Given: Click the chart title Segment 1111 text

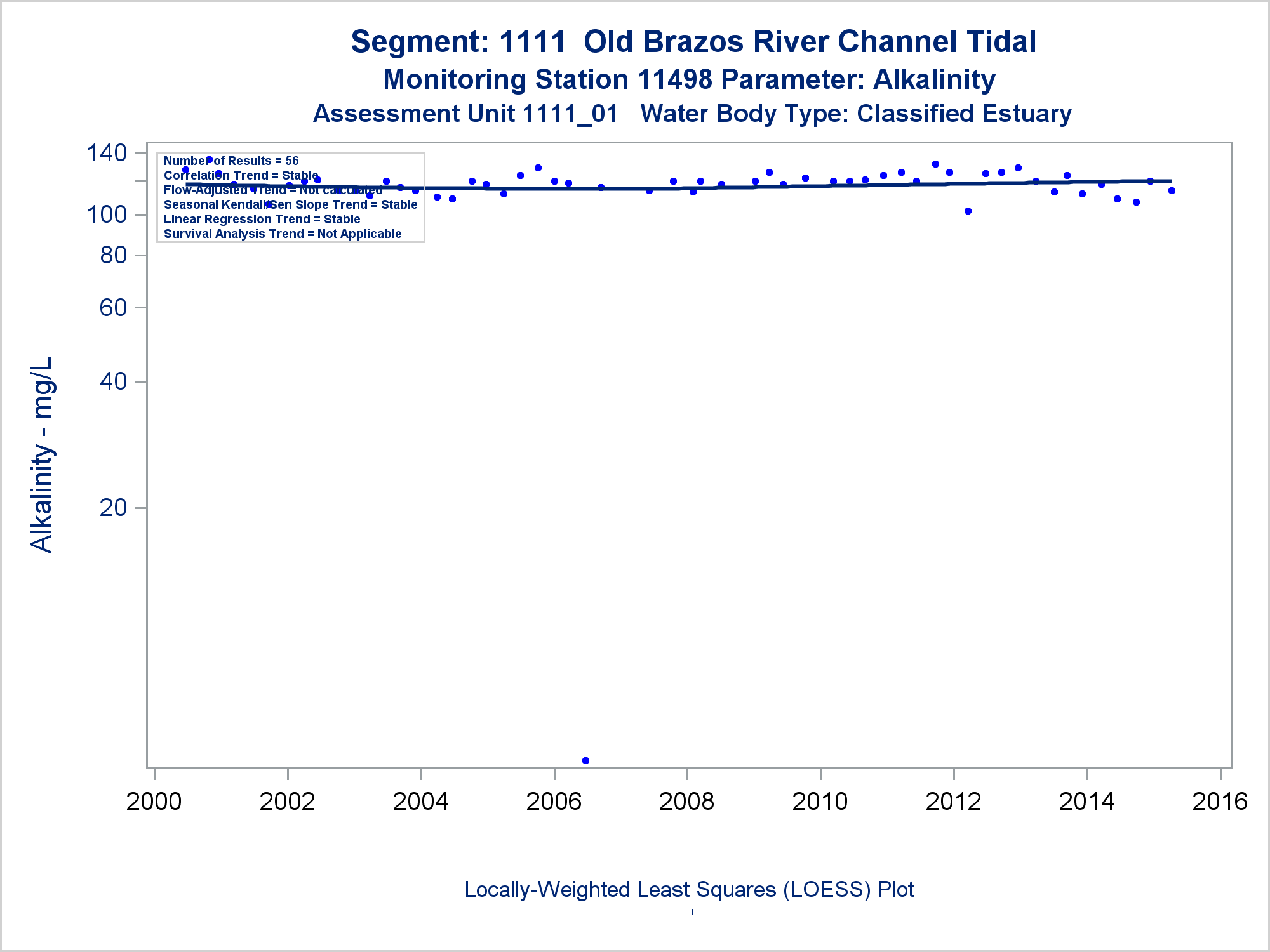Looking at the screenshot, I should 693,42.
